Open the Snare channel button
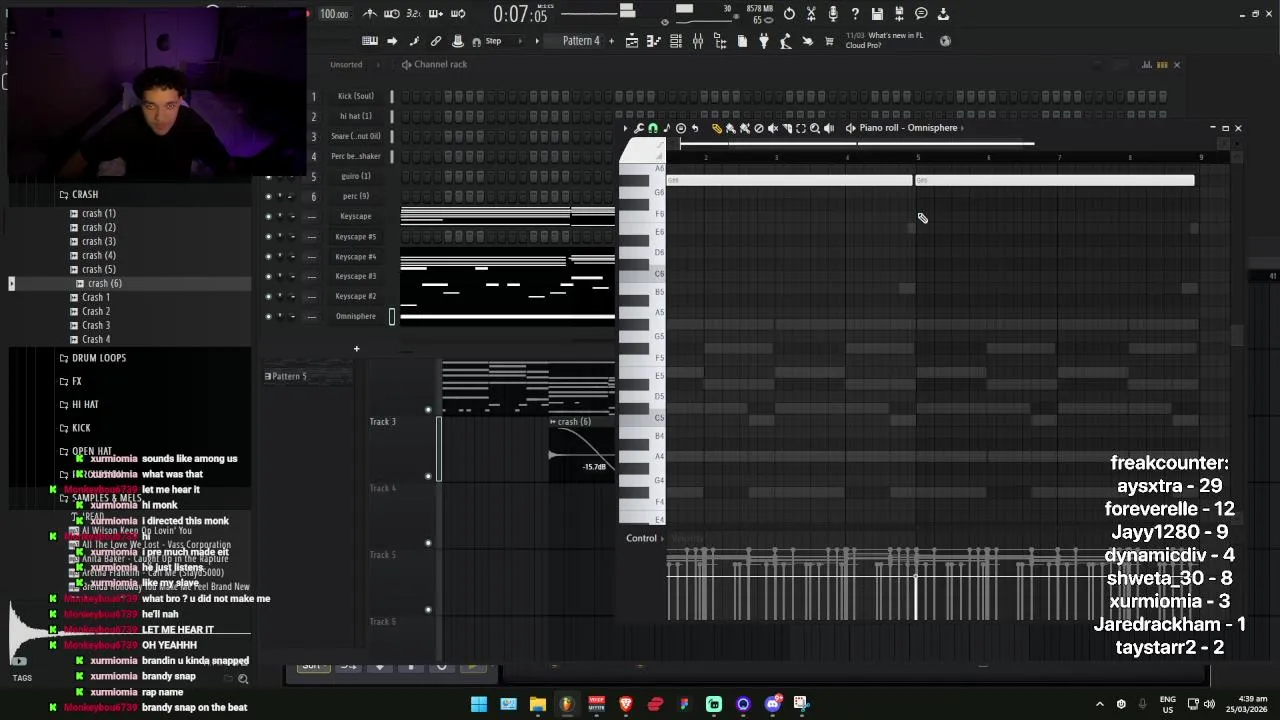Image resolution: width=1280 pixels, height=720 pixels. (355, 136)
